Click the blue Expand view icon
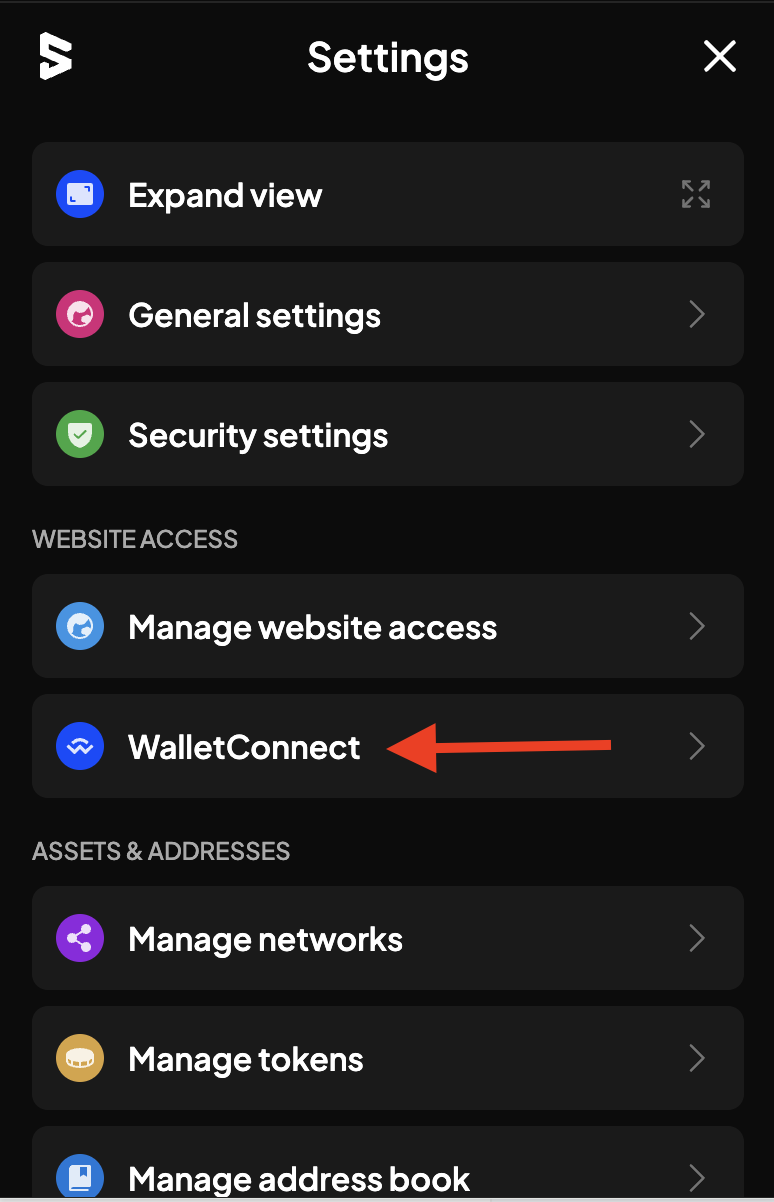This screenshot has width=774, height=1202. [80, 195]
